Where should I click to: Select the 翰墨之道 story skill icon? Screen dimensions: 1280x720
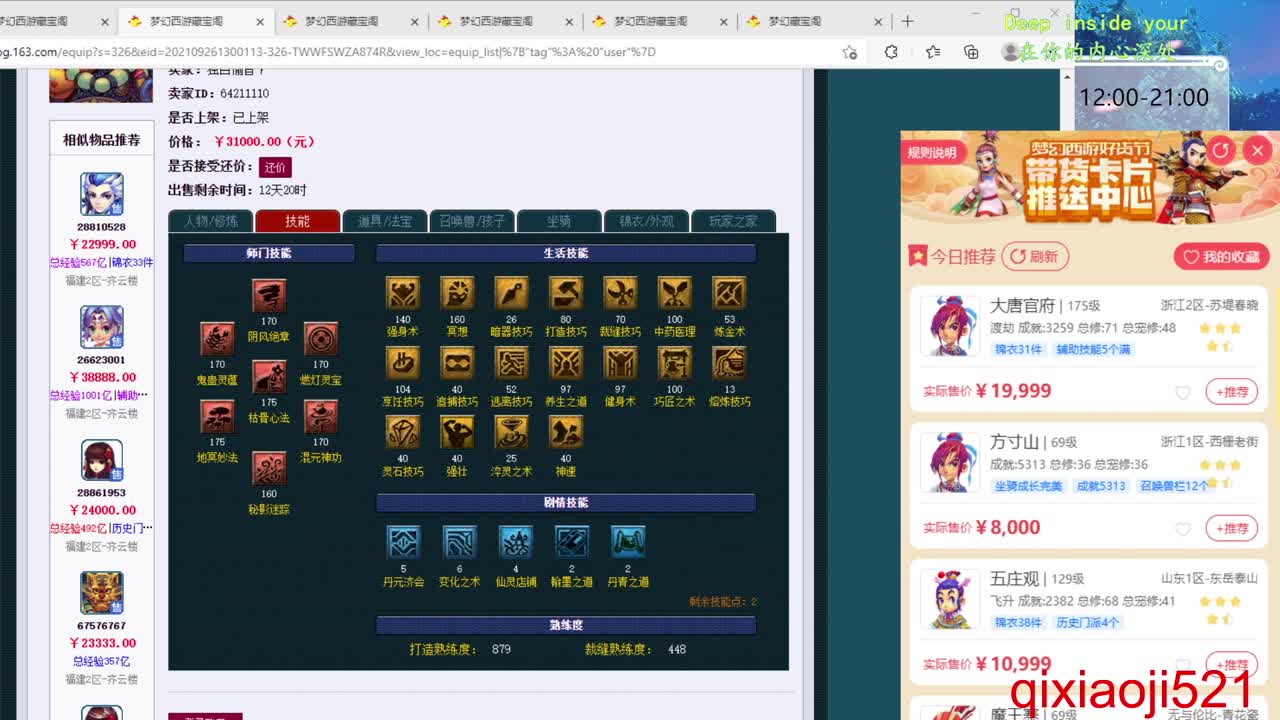click(572, 543)
